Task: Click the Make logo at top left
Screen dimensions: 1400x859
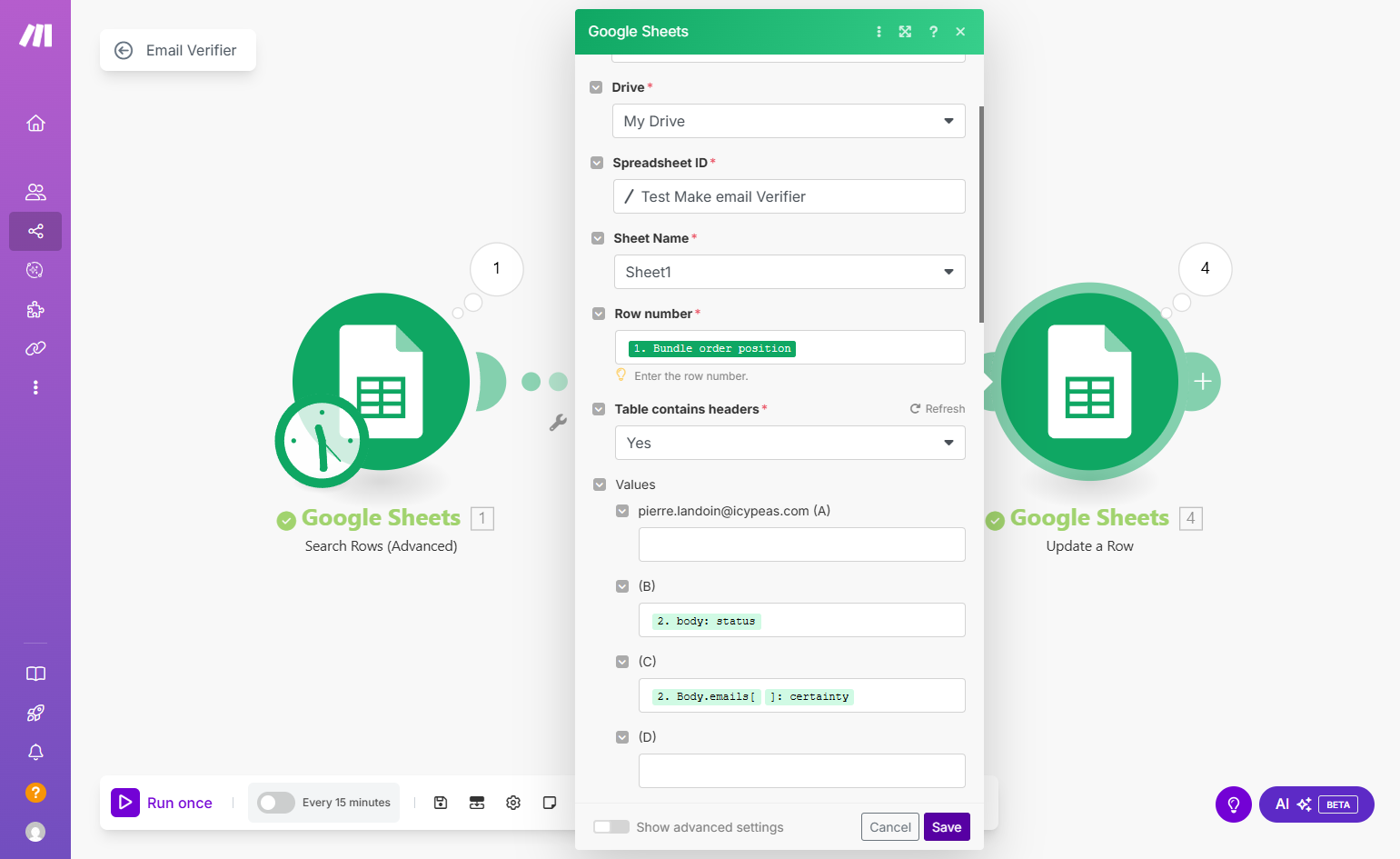Action: point(35,35)
